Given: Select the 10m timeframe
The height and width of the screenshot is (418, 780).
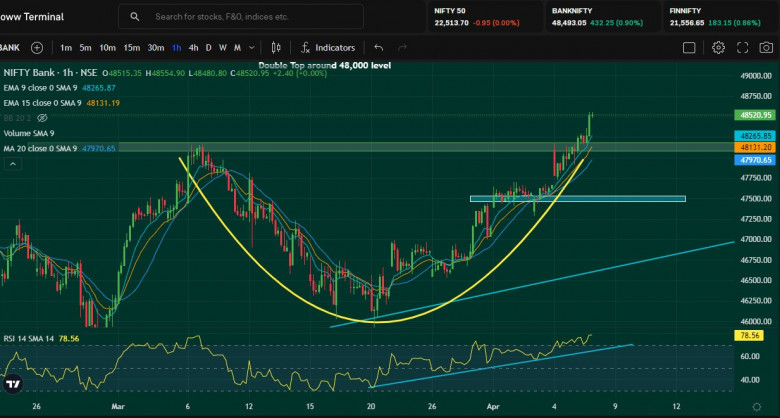Looking at the screenshot, I should click(107, 48).
